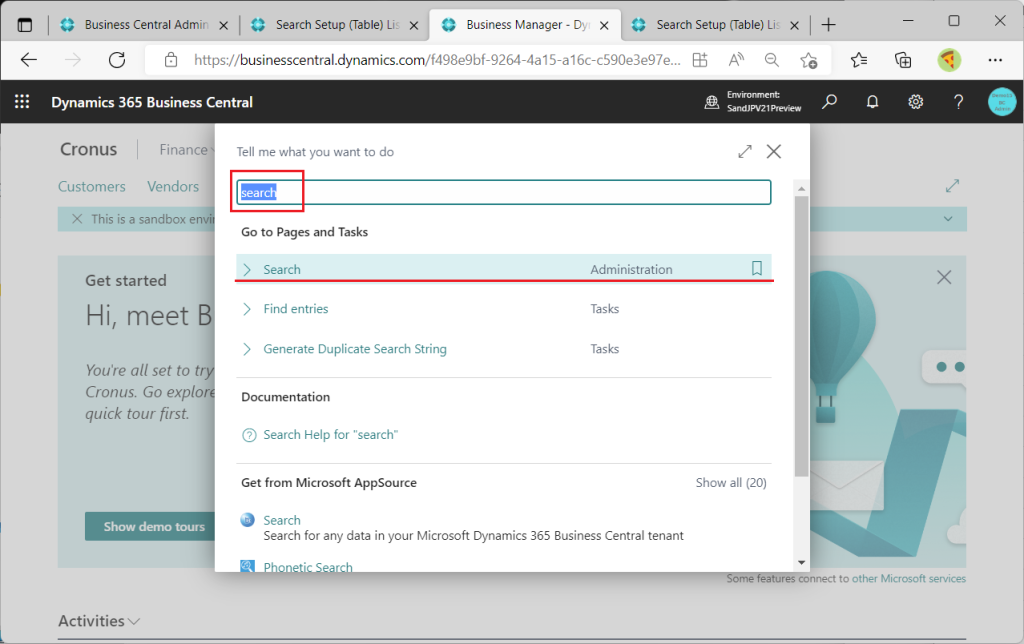The height and width of the screenshot is (644, 1024).
Task: Click the Tell Me results scrollbar
Action: pyautogui.click(x=801, y=336)
